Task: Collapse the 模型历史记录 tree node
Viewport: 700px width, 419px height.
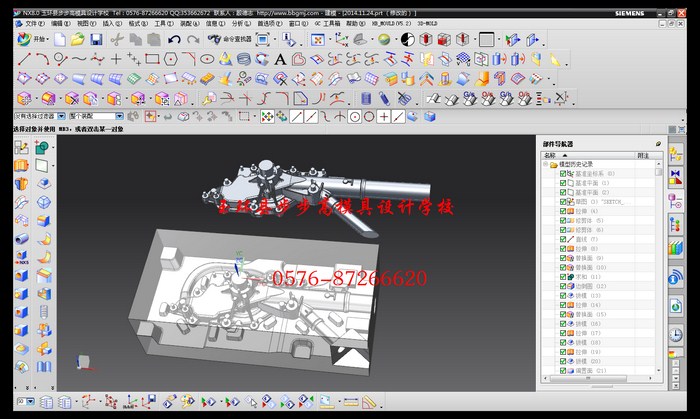Action: click(x=545, y=164)
